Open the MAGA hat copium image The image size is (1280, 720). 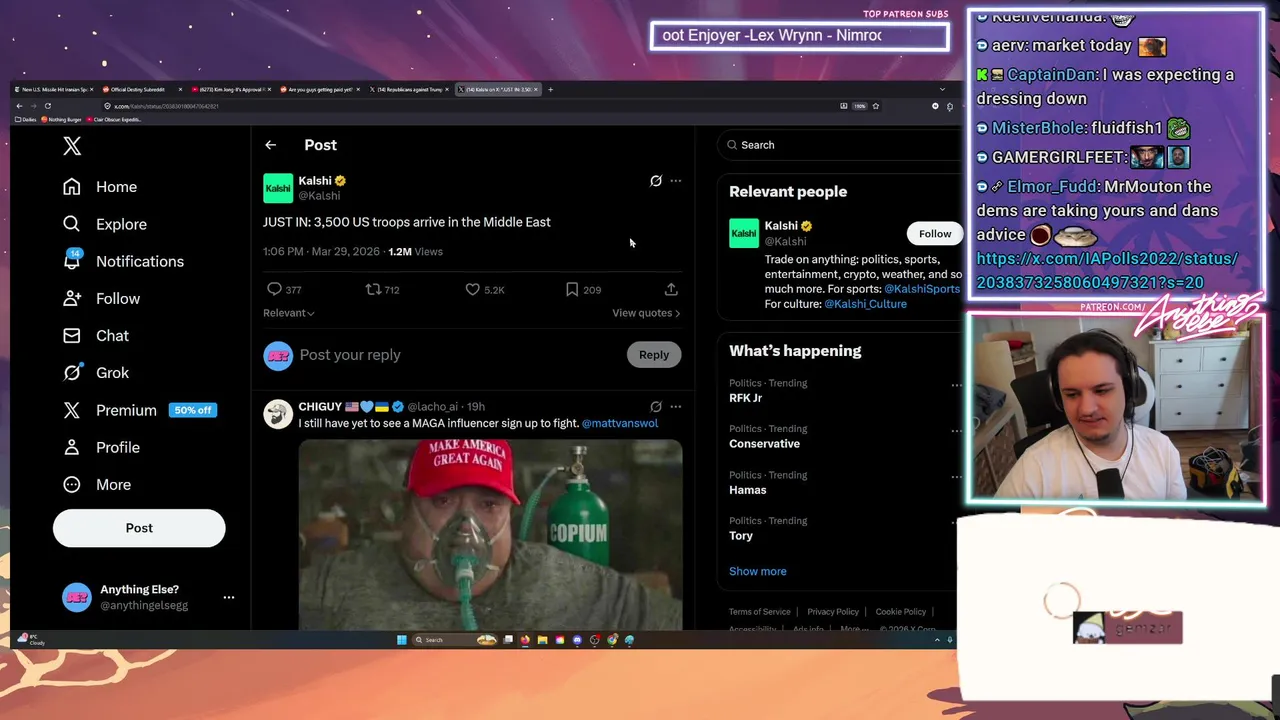pos(490,535)
